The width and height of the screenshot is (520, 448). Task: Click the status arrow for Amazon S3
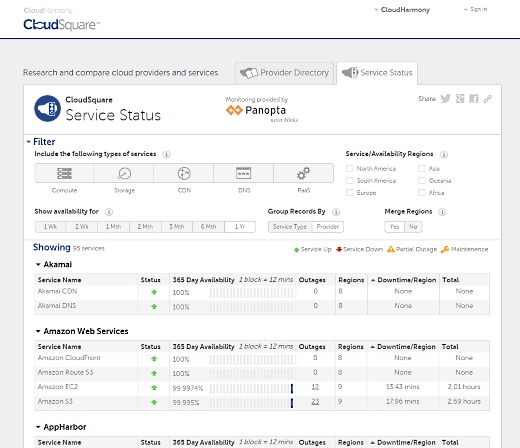(x=154, y=402)
